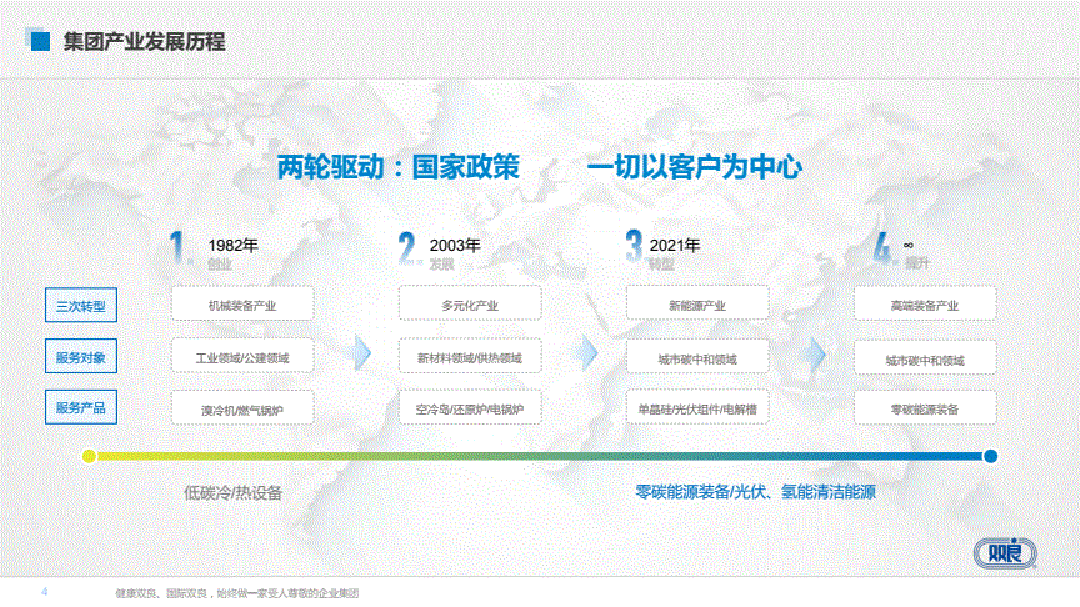Viewport: 1080px width, 607px height.
Task: Click the large number 2 stage marker
Action: (x=407, y=248)
